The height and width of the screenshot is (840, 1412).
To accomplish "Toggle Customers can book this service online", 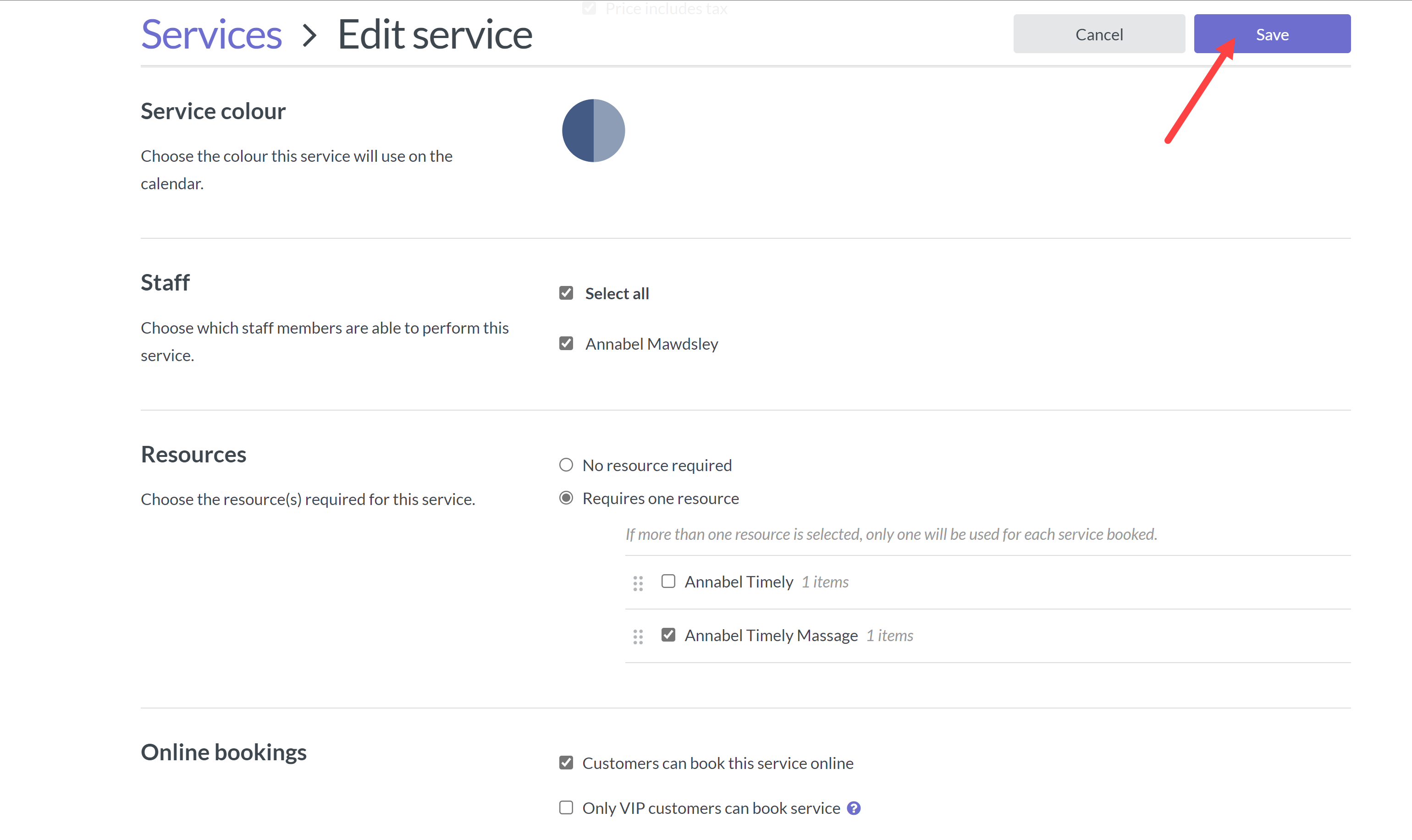I will tap(566, 763).
